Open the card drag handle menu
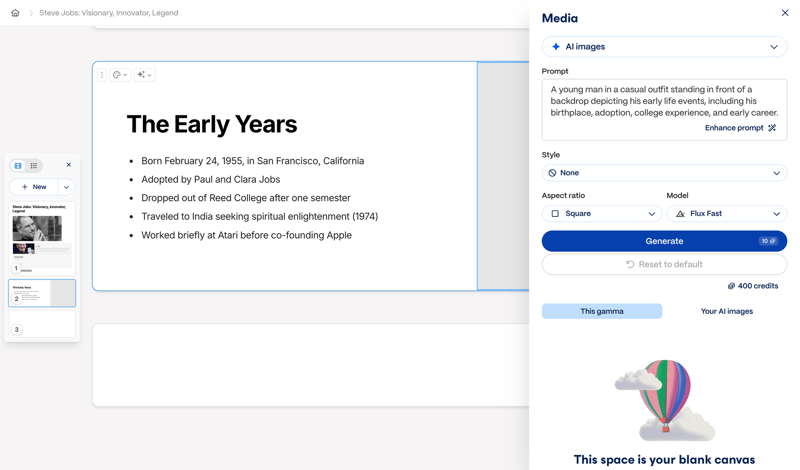Screen dimensions: 800x470 tap(102, 75)
